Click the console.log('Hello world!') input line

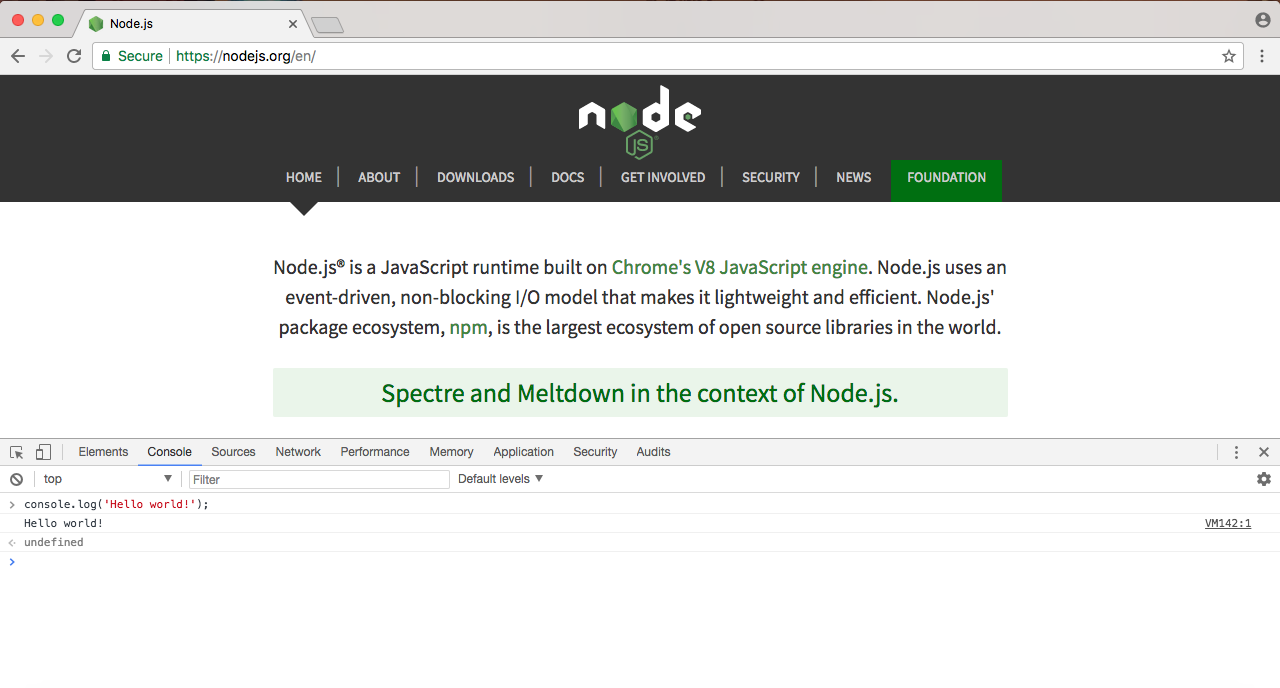(116, 504)
